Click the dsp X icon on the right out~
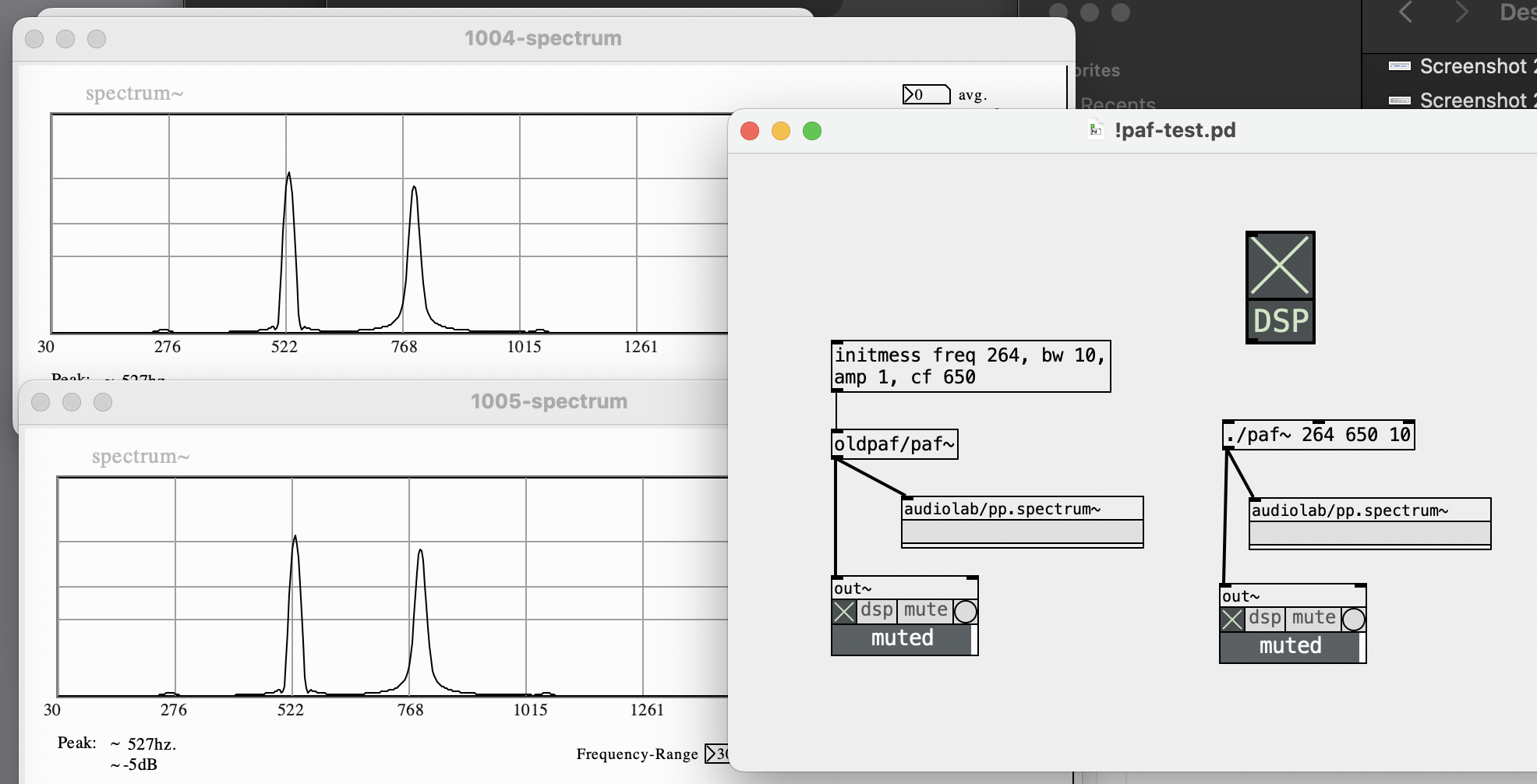The height and width of the screenshot is (784, 1537). pos(1232,620)
